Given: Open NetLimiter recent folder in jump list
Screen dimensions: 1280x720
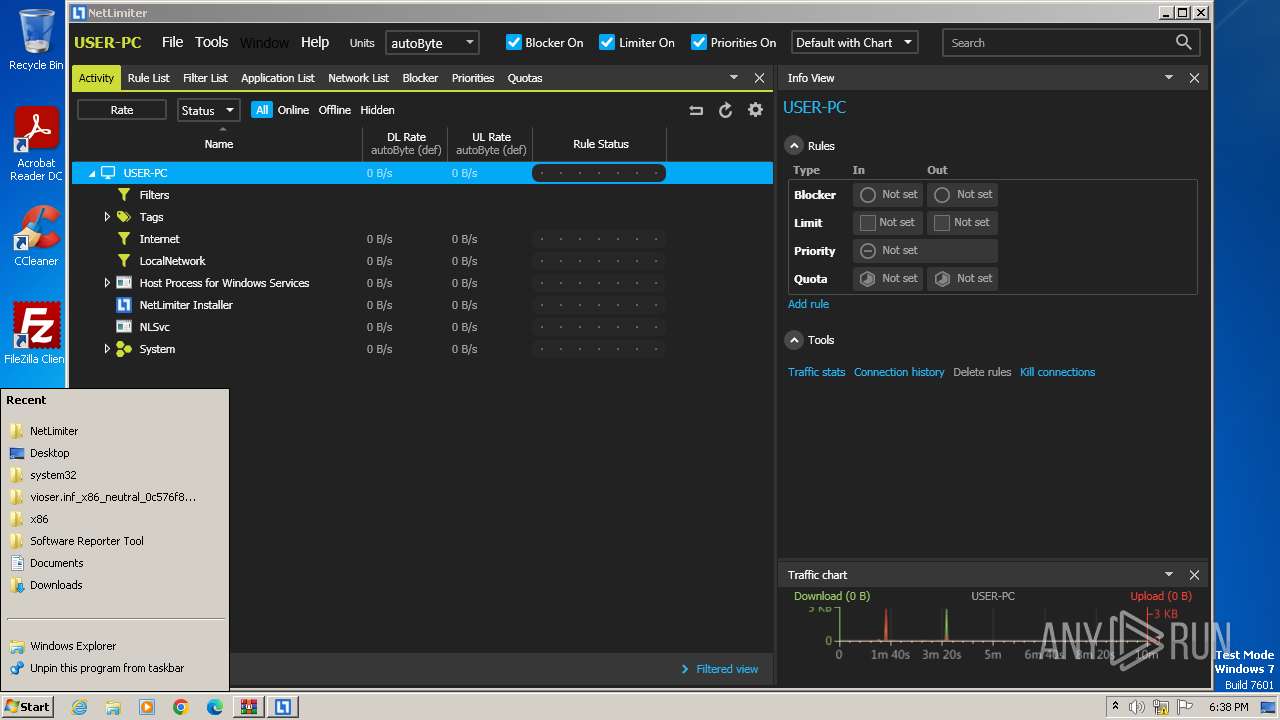Looking at the screenshot, I should (x=54, y=431).
